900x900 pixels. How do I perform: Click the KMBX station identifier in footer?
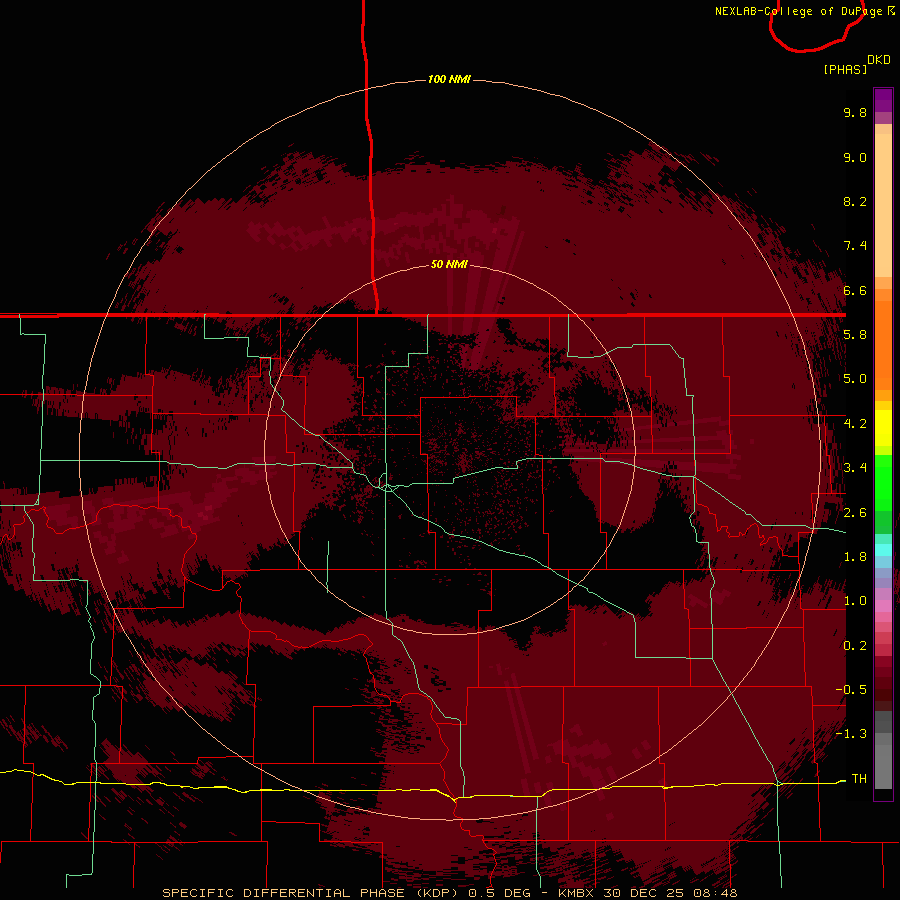[x=577, y=893]
